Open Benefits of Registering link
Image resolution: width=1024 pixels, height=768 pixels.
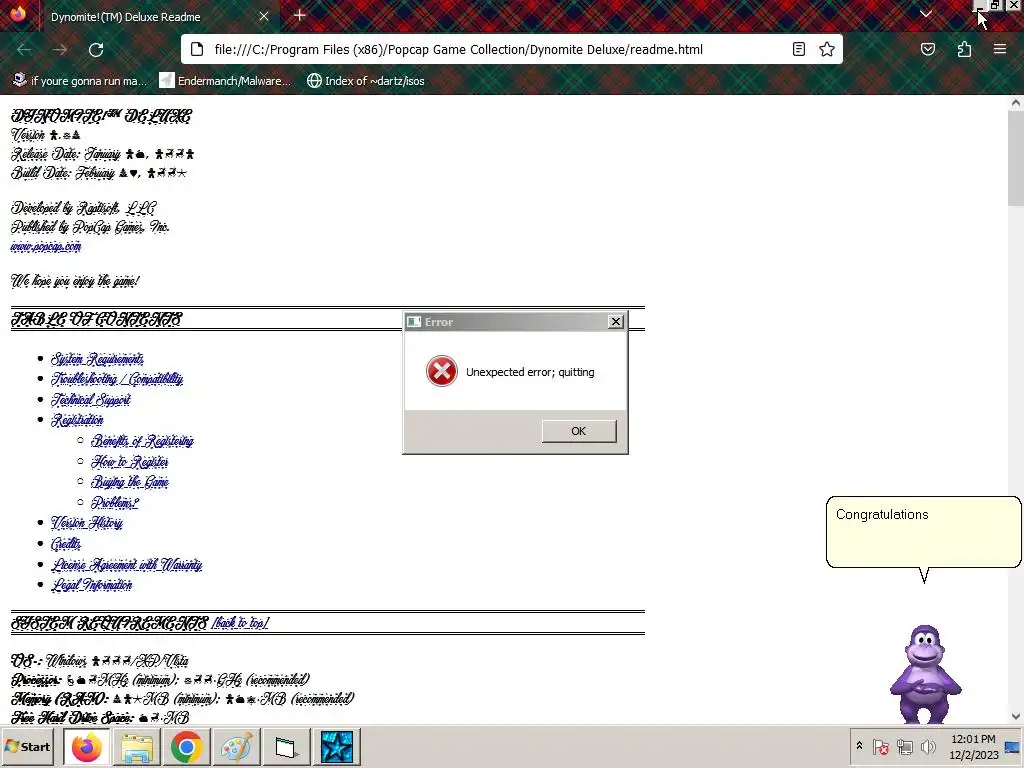click(142, 441)
